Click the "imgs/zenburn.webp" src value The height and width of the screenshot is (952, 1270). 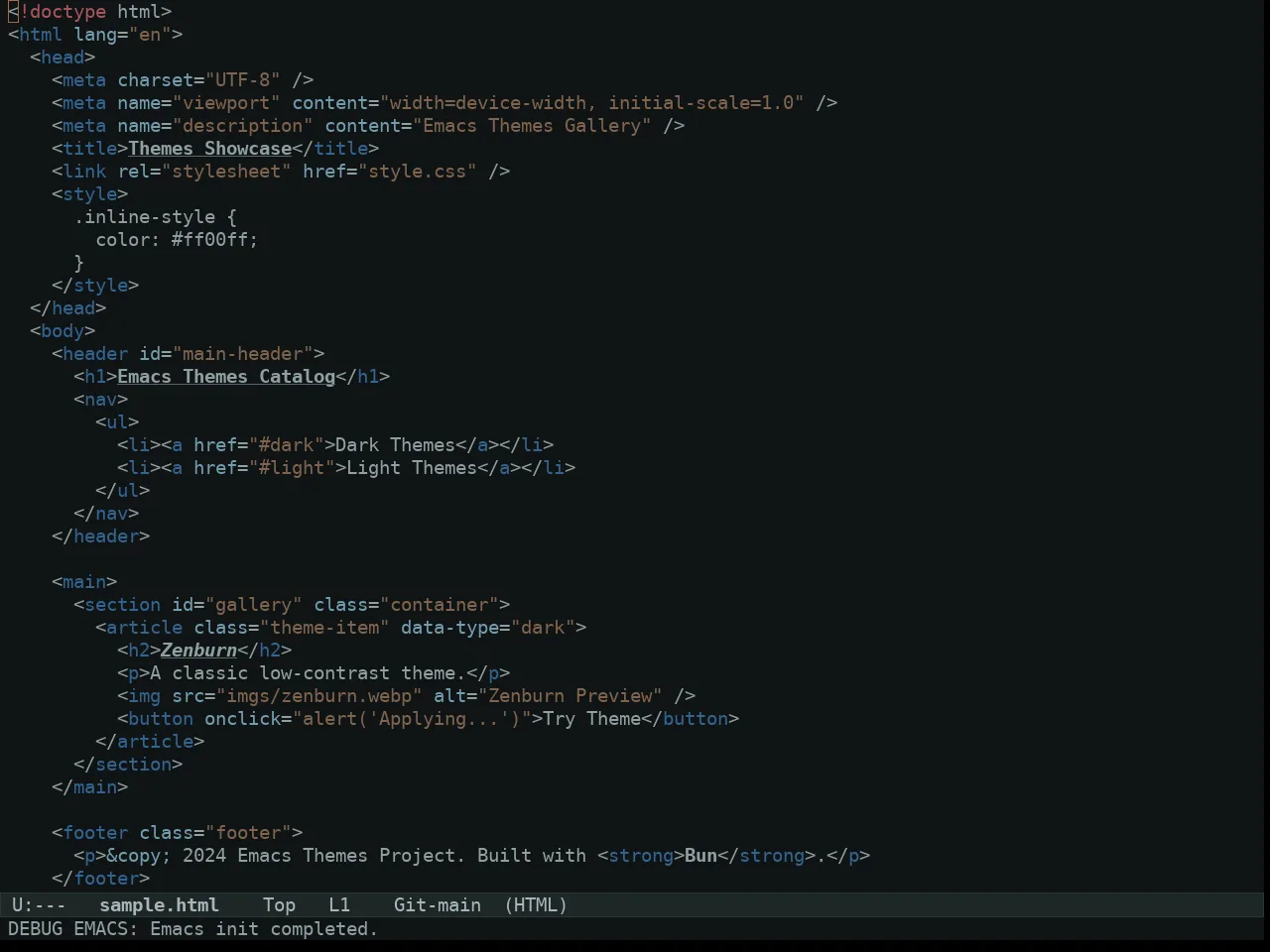coord(318,696)
